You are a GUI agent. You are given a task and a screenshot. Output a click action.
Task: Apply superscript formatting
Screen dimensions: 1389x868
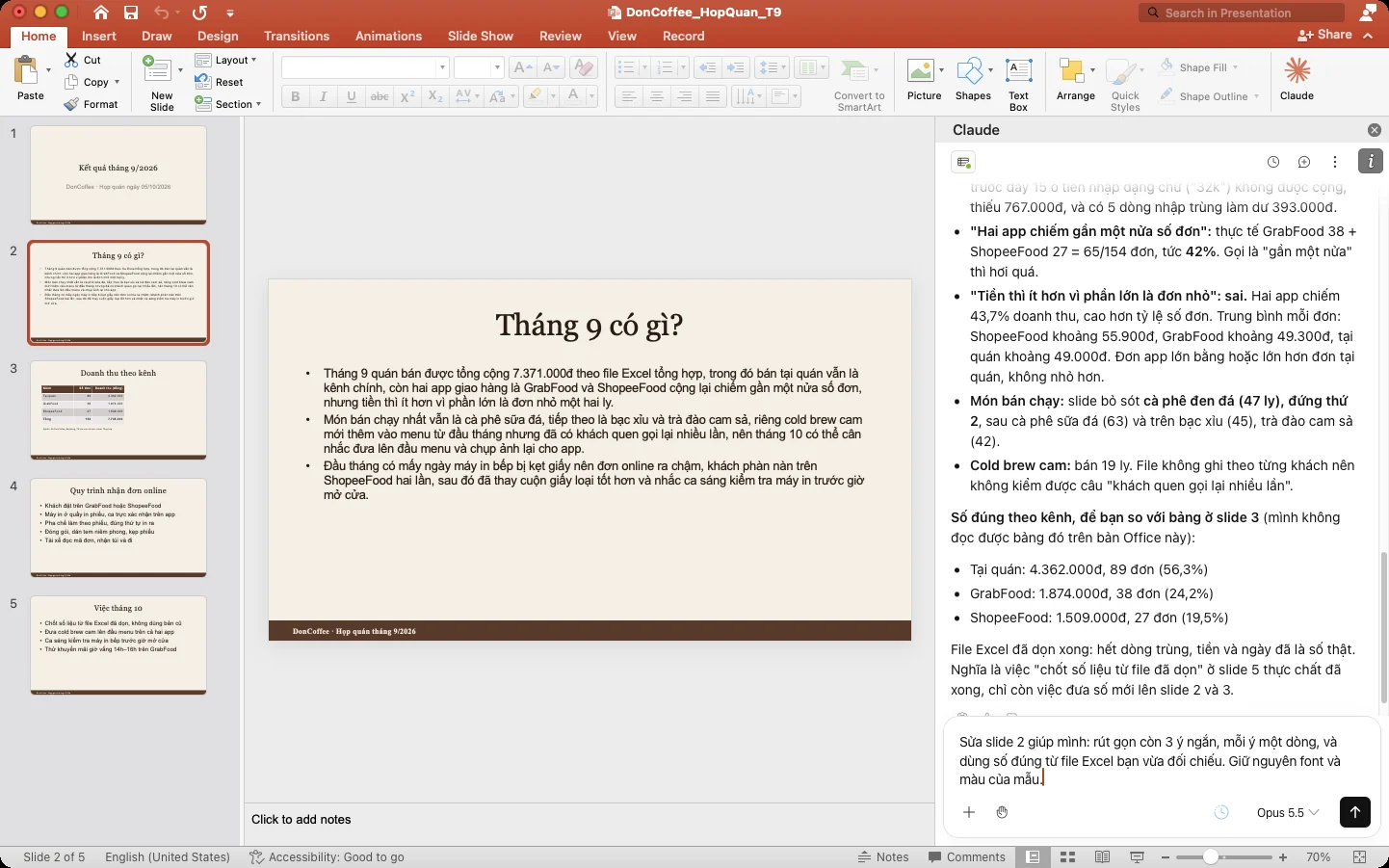[x=407, y=96]
